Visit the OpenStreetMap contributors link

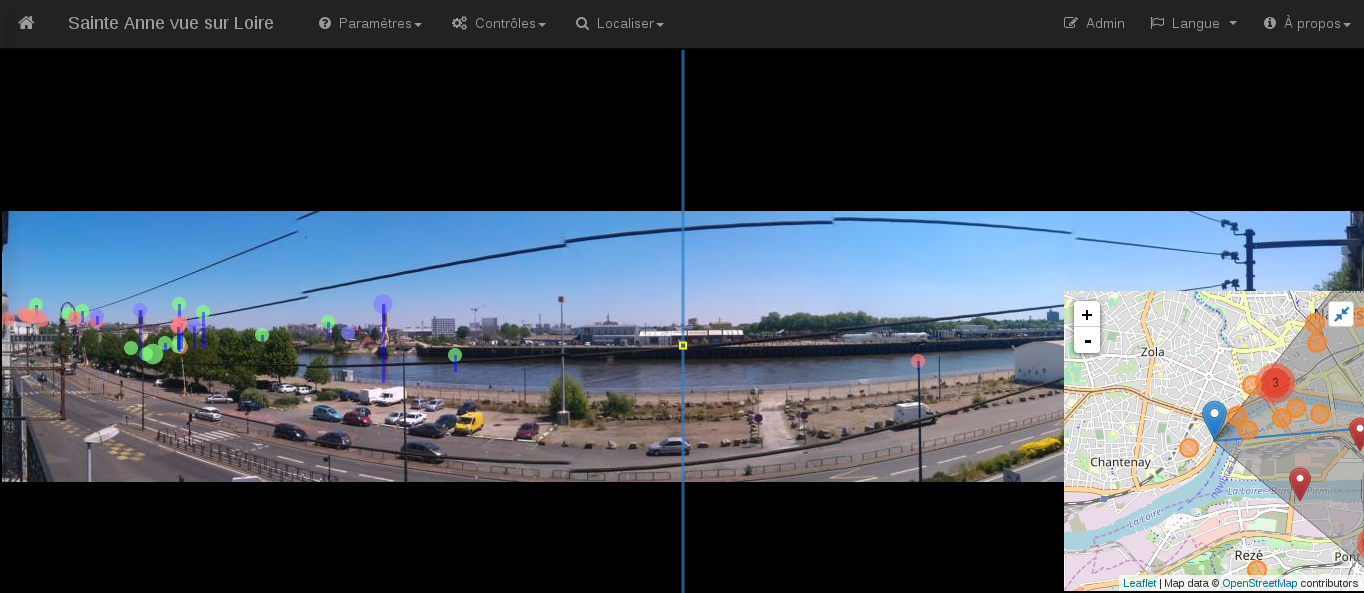(1259, 583)
